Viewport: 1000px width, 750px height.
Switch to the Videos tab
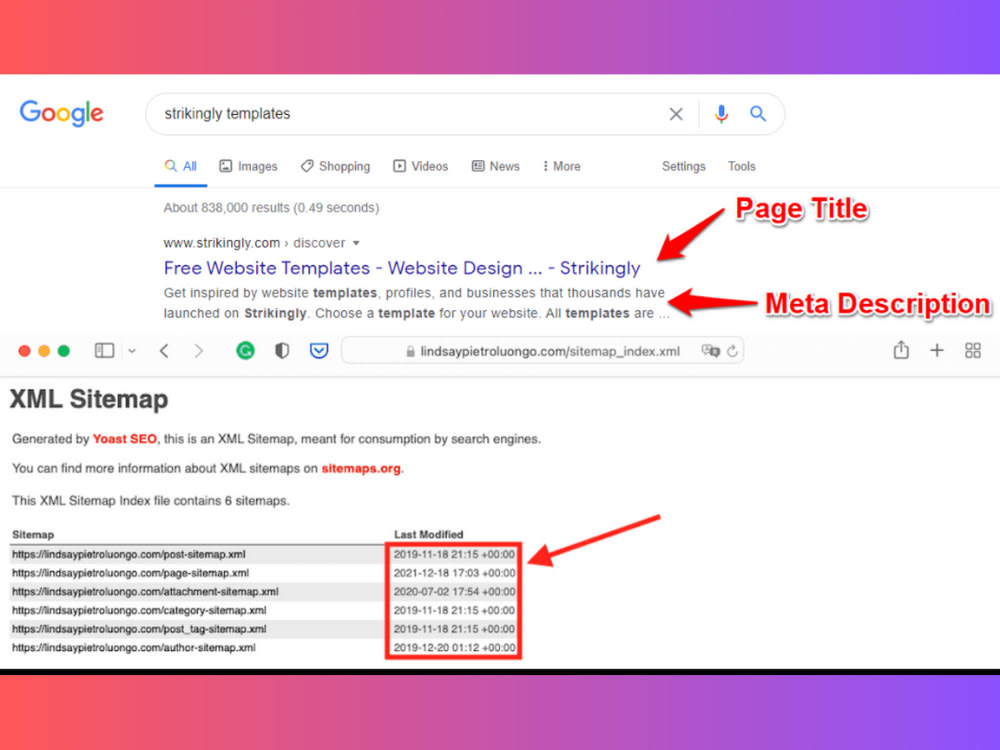coord(420,166)
